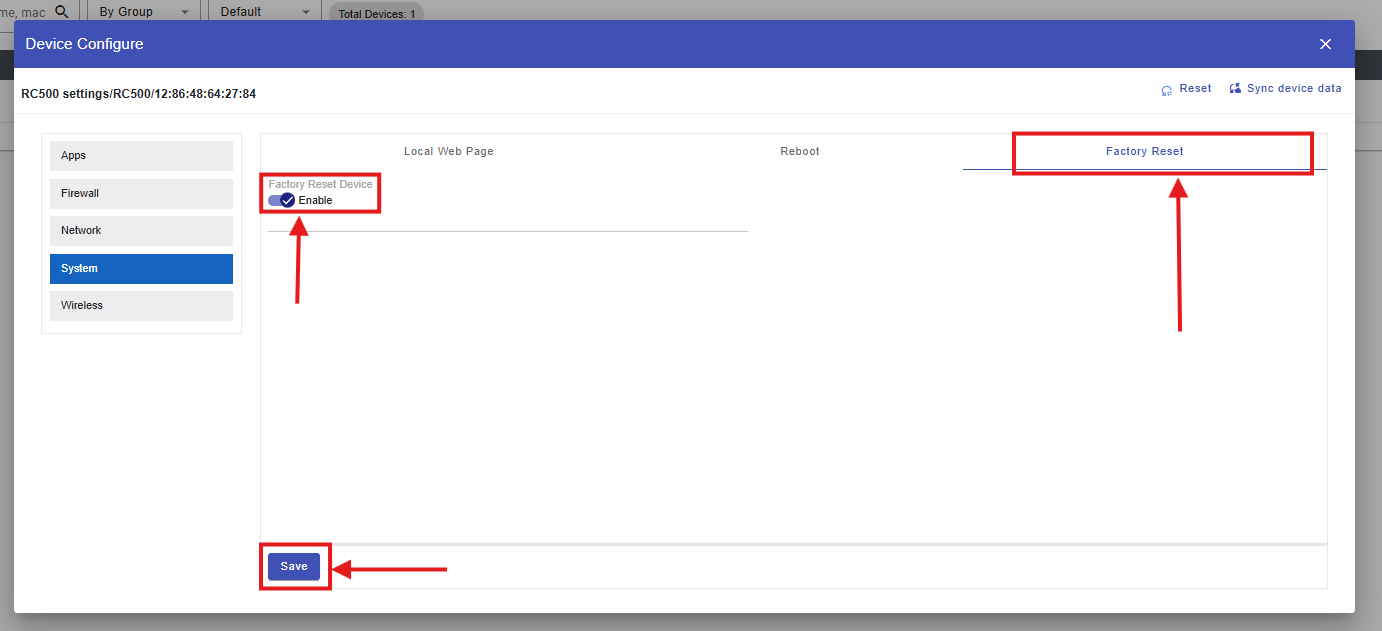This screenshot has width=1382, height=631.
Task: Click the Sync device data icon
Action: click(x=1235, y=89)
